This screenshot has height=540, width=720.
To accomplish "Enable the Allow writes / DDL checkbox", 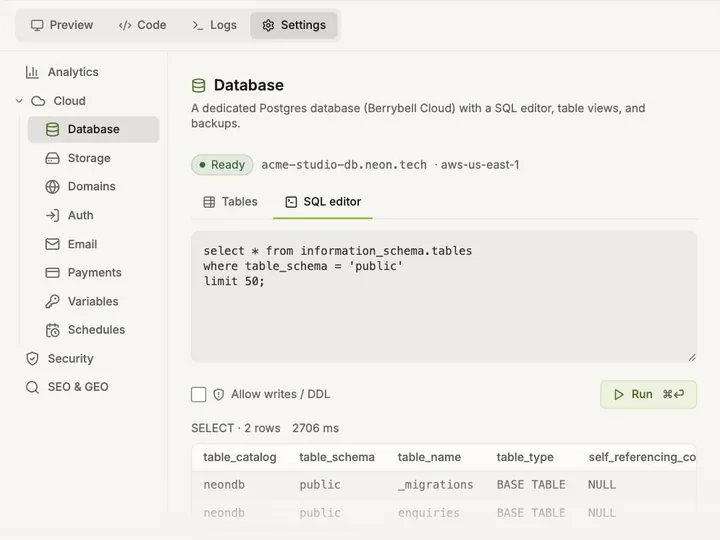I will coord(198,394).
